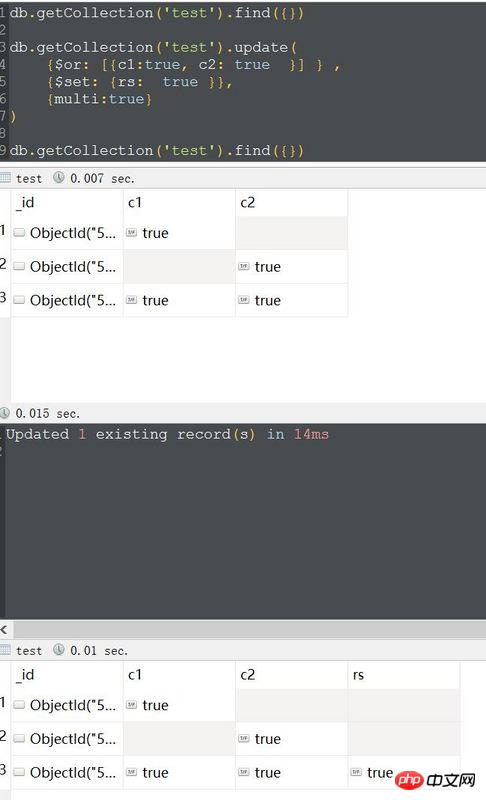Click the clock icon showing 0.007 sec

pyautogui.click(x=59, y=178)
